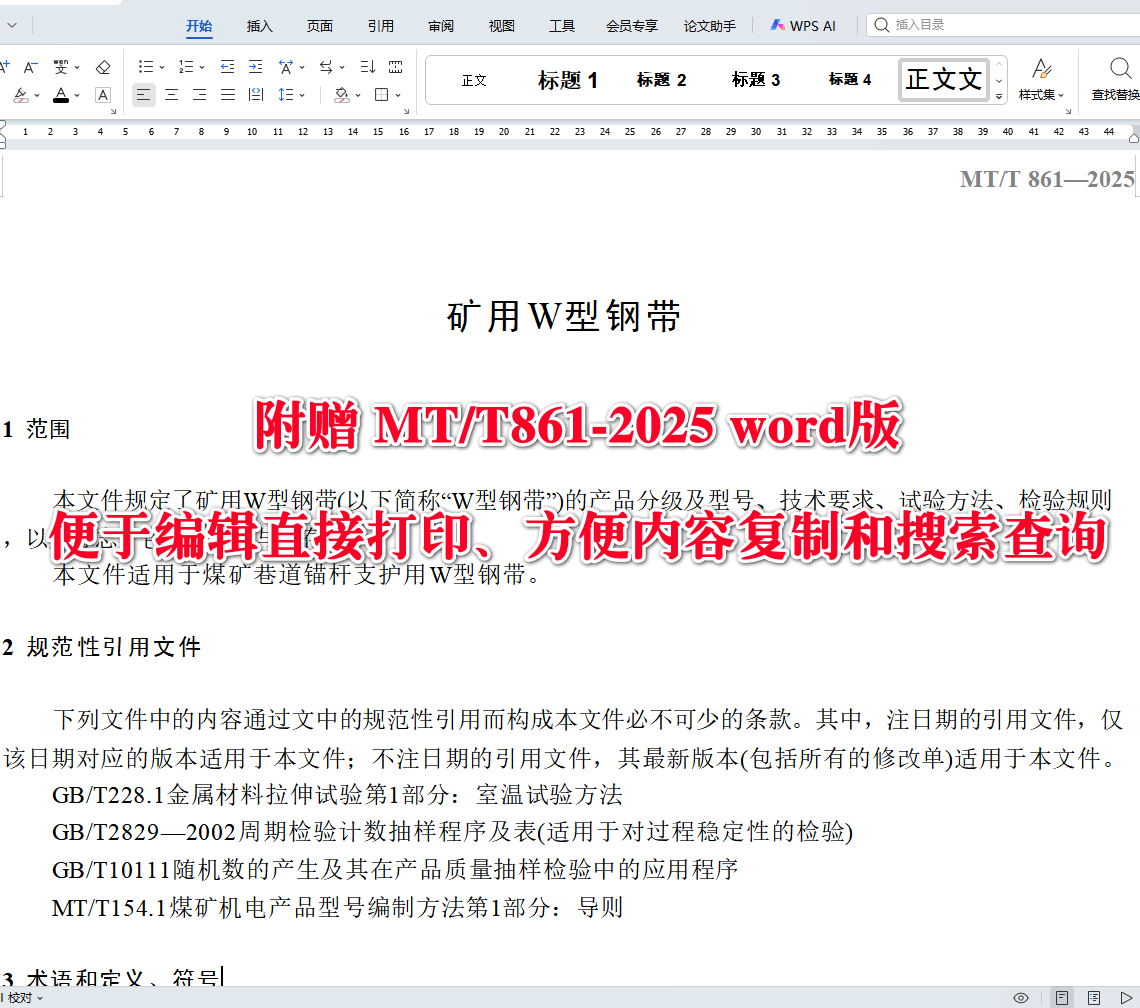
Task: Open the 审阅 tab
Action: pyautogui.click(x=441, y=26)
